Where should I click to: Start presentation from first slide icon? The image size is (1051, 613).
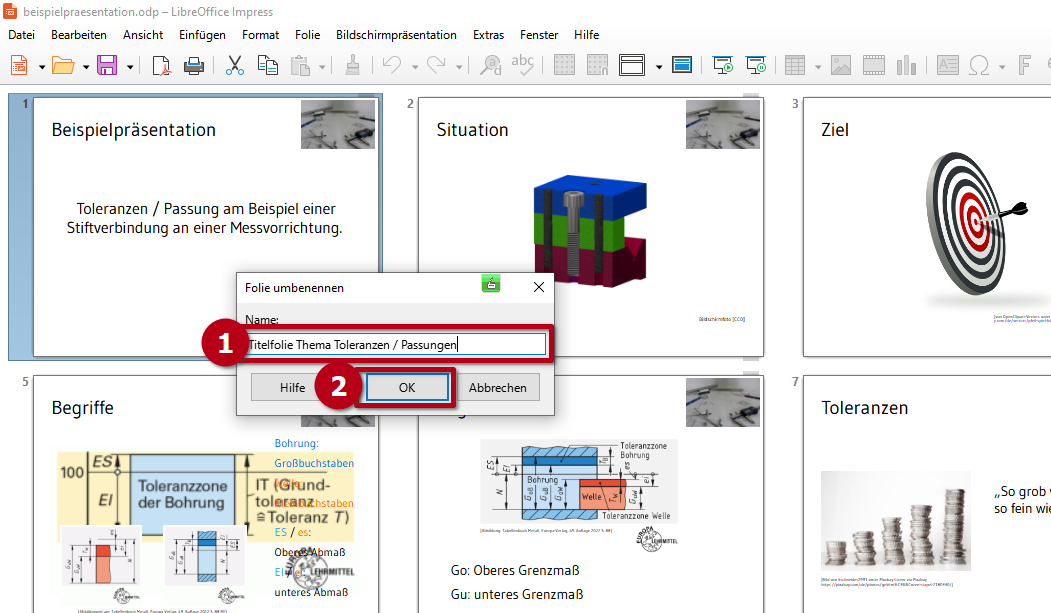[x=723, y=66]
